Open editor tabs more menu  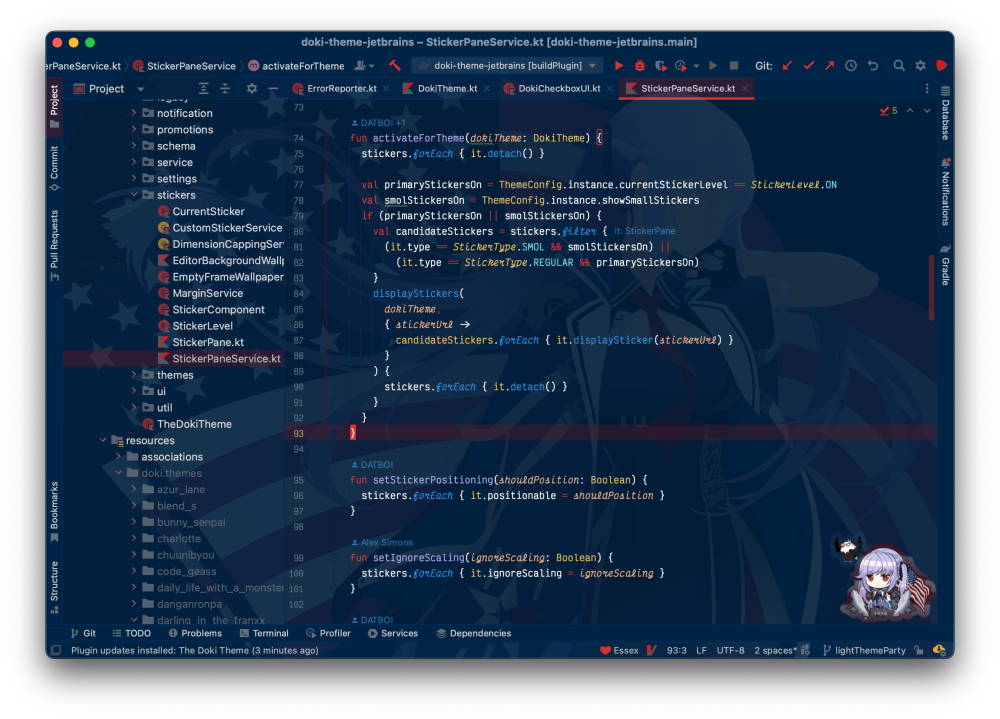click(927, 89)
